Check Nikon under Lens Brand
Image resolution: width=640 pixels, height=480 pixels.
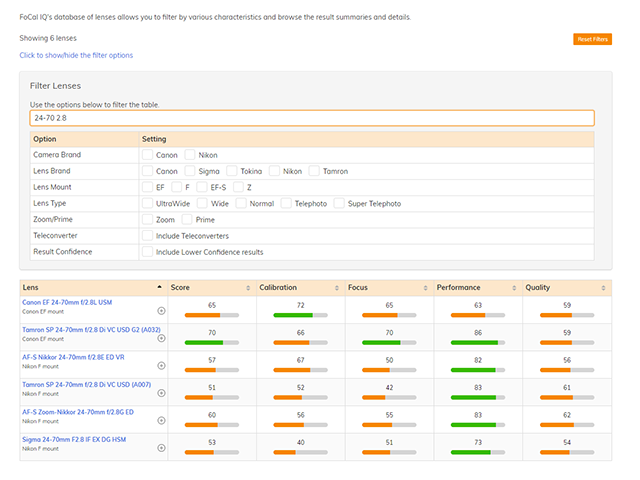(x=274, y=171)
